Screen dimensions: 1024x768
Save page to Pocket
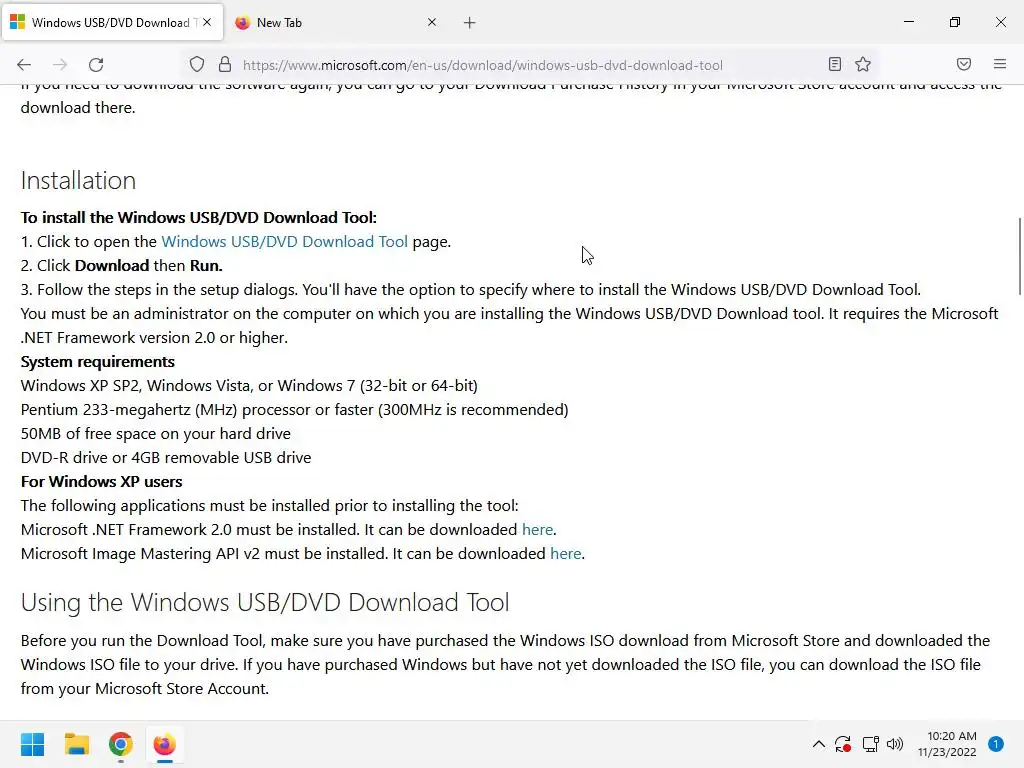[964, 64]
